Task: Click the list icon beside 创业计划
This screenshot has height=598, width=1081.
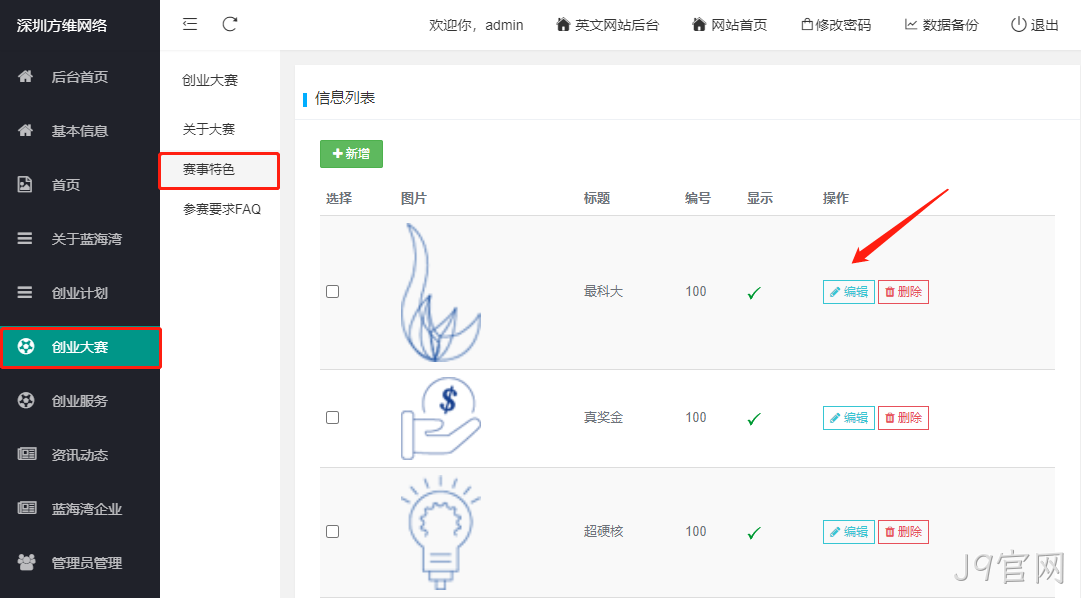Action: click(x=25, y=292)
